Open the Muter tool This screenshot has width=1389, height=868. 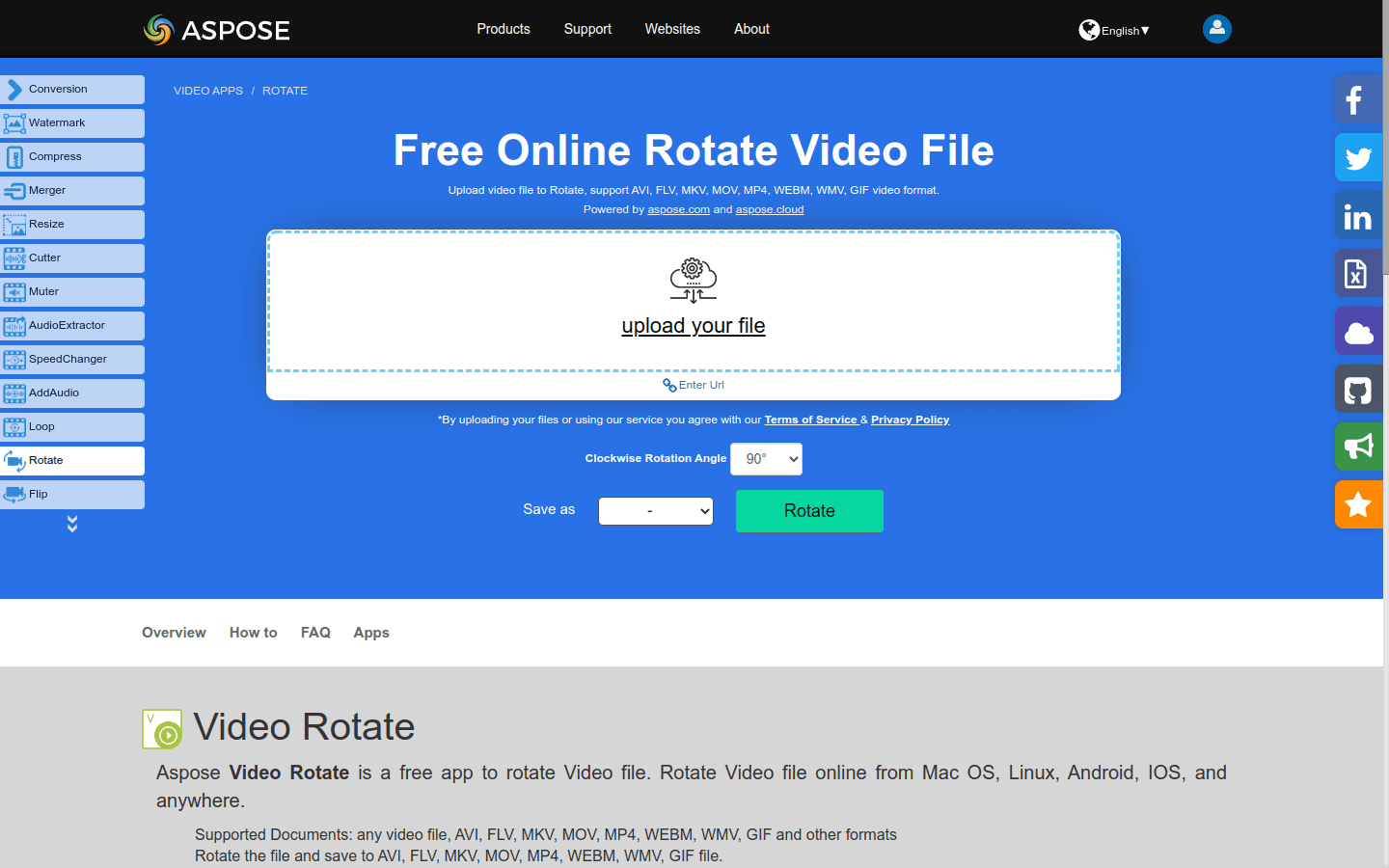pyautogui.click(x=72, y=291)
